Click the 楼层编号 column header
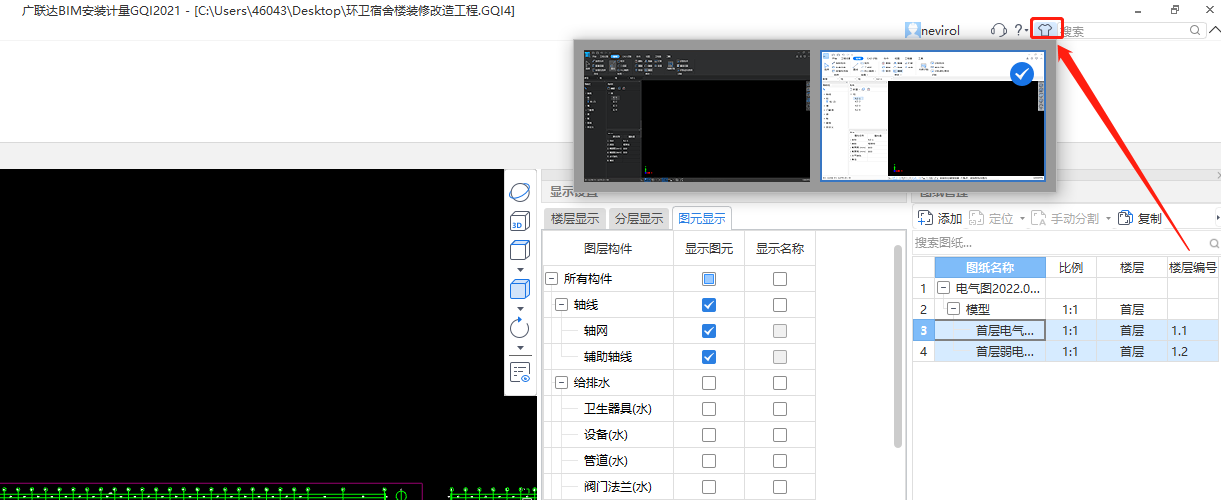This screenshot has width=1221, height=500. tap(1192, 267)
